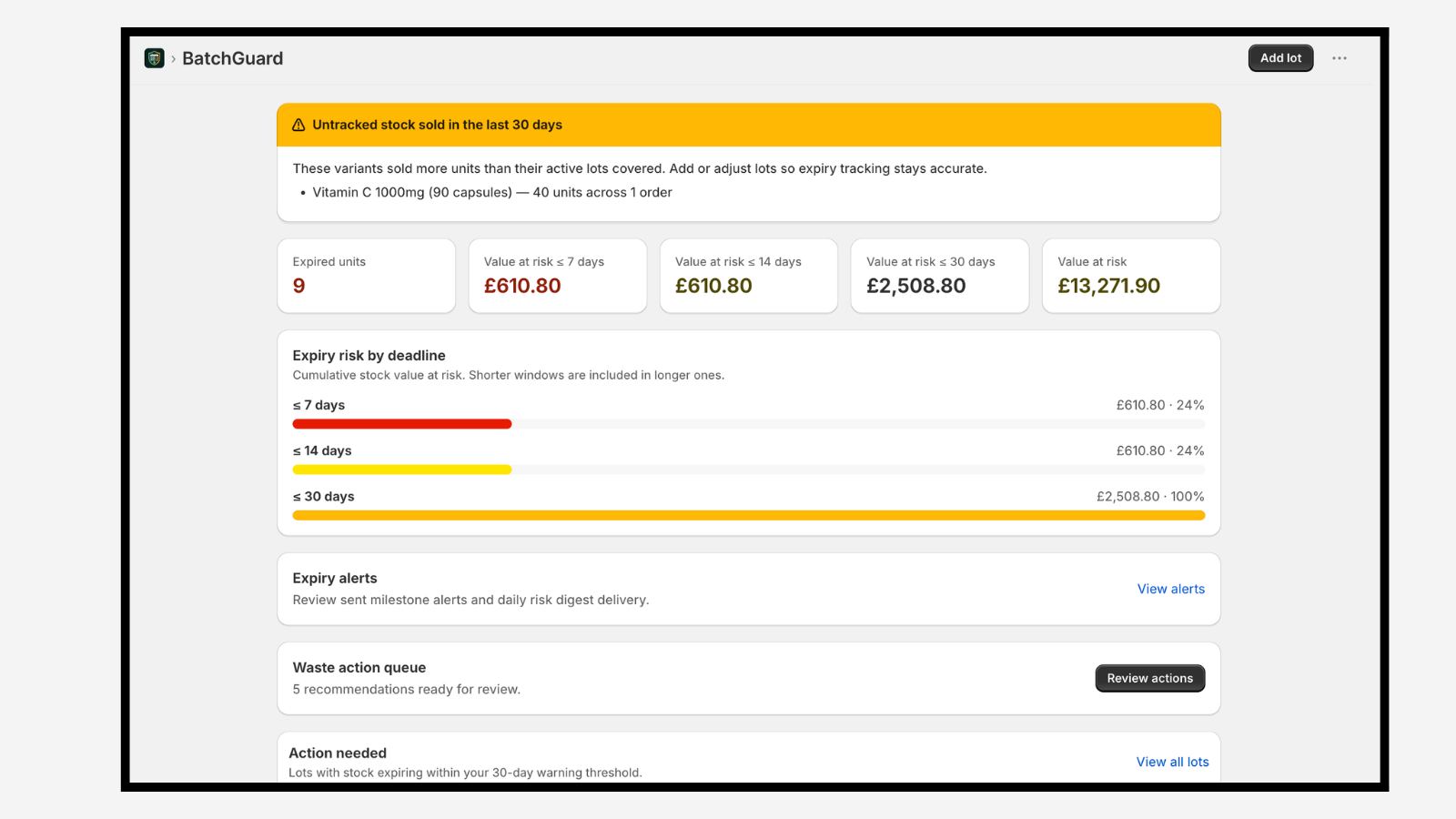
Task: Click the yellow ≤ 14 days progress bar
Action: point(402,470)
